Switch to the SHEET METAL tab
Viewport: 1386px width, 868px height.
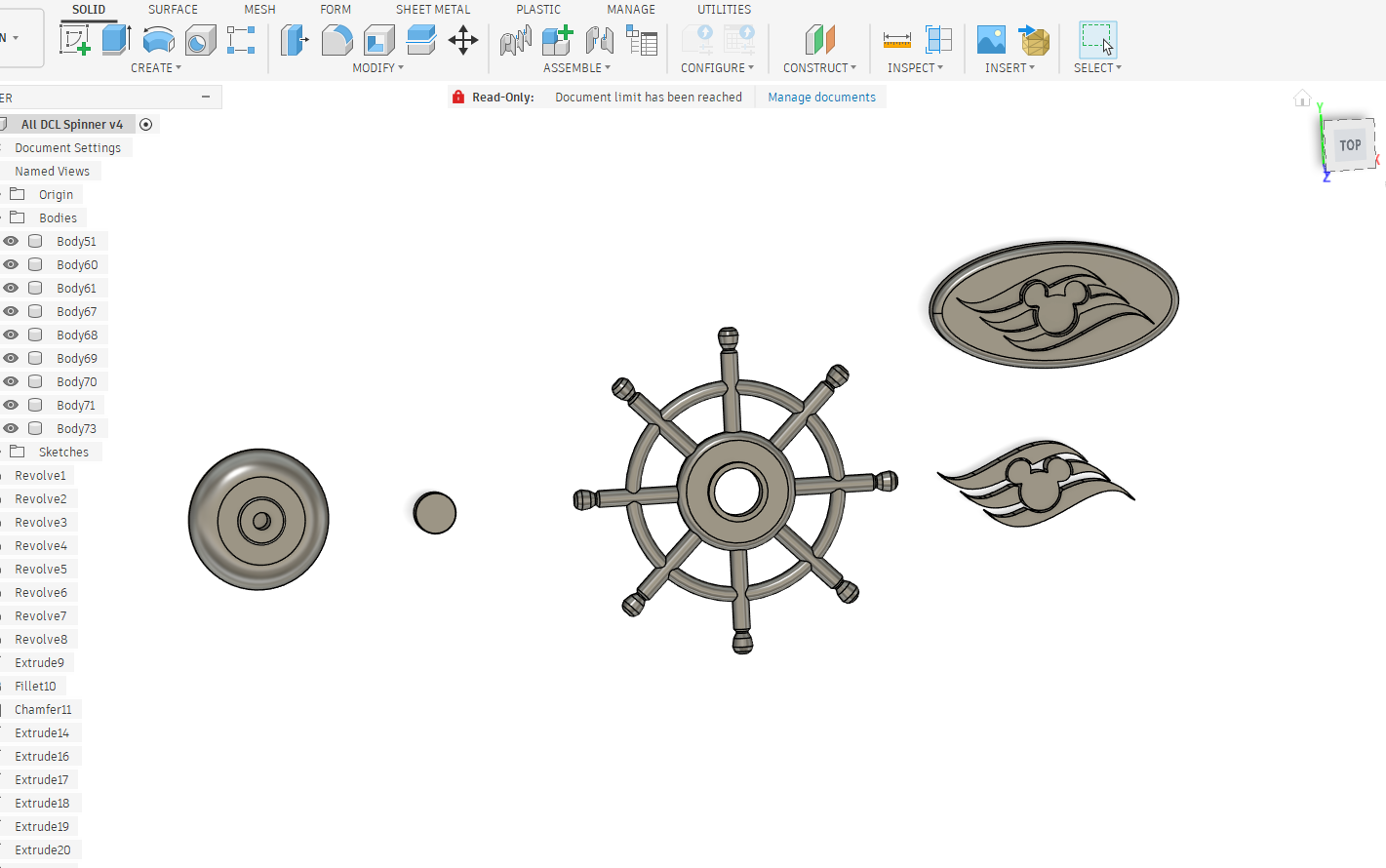pyautogui.click(x=432, y=10)
